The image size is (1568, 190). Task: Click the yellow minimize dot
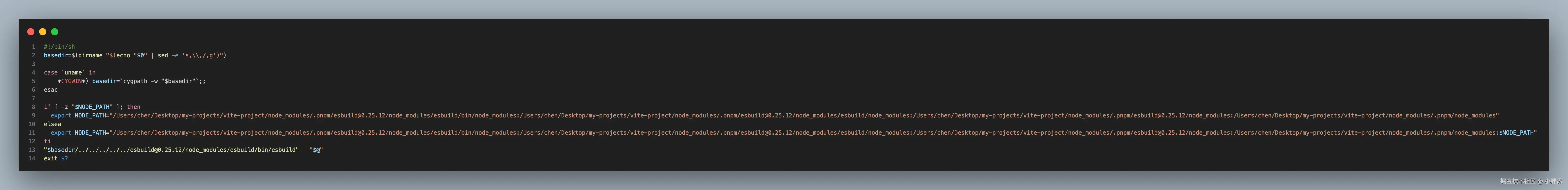(43, 32)
